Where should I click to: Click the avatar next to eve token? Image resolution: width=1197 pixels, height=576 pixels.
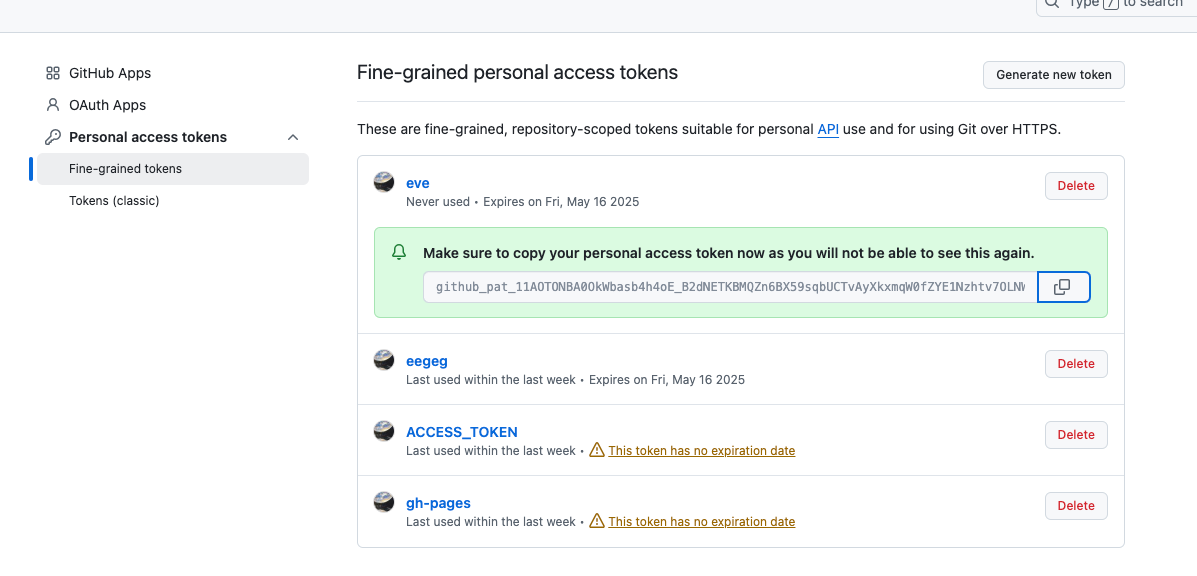384,182
